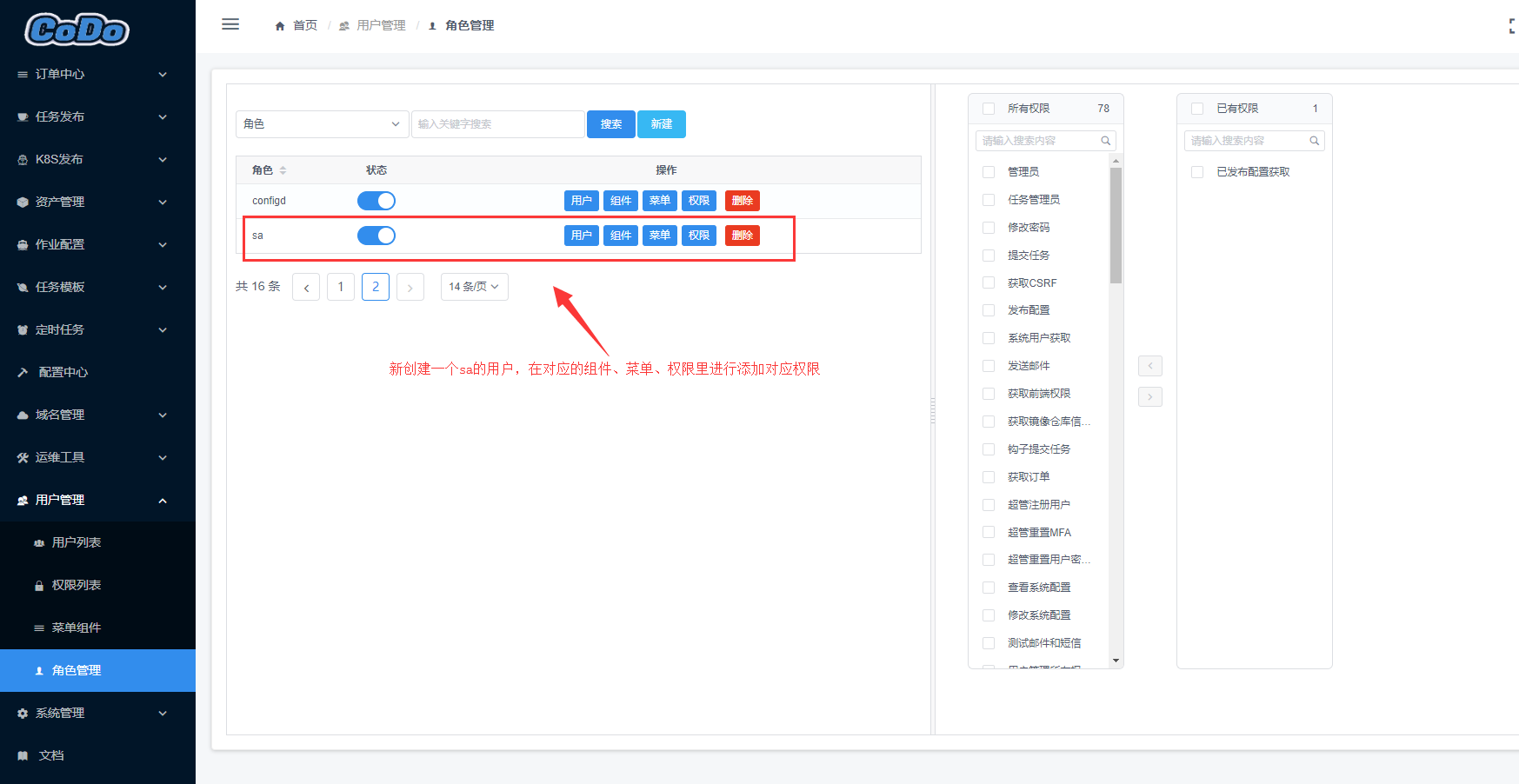Click the hamburger menu collapse icon
This screenshot has width=1519, height=784.
(x=230, y=24)
